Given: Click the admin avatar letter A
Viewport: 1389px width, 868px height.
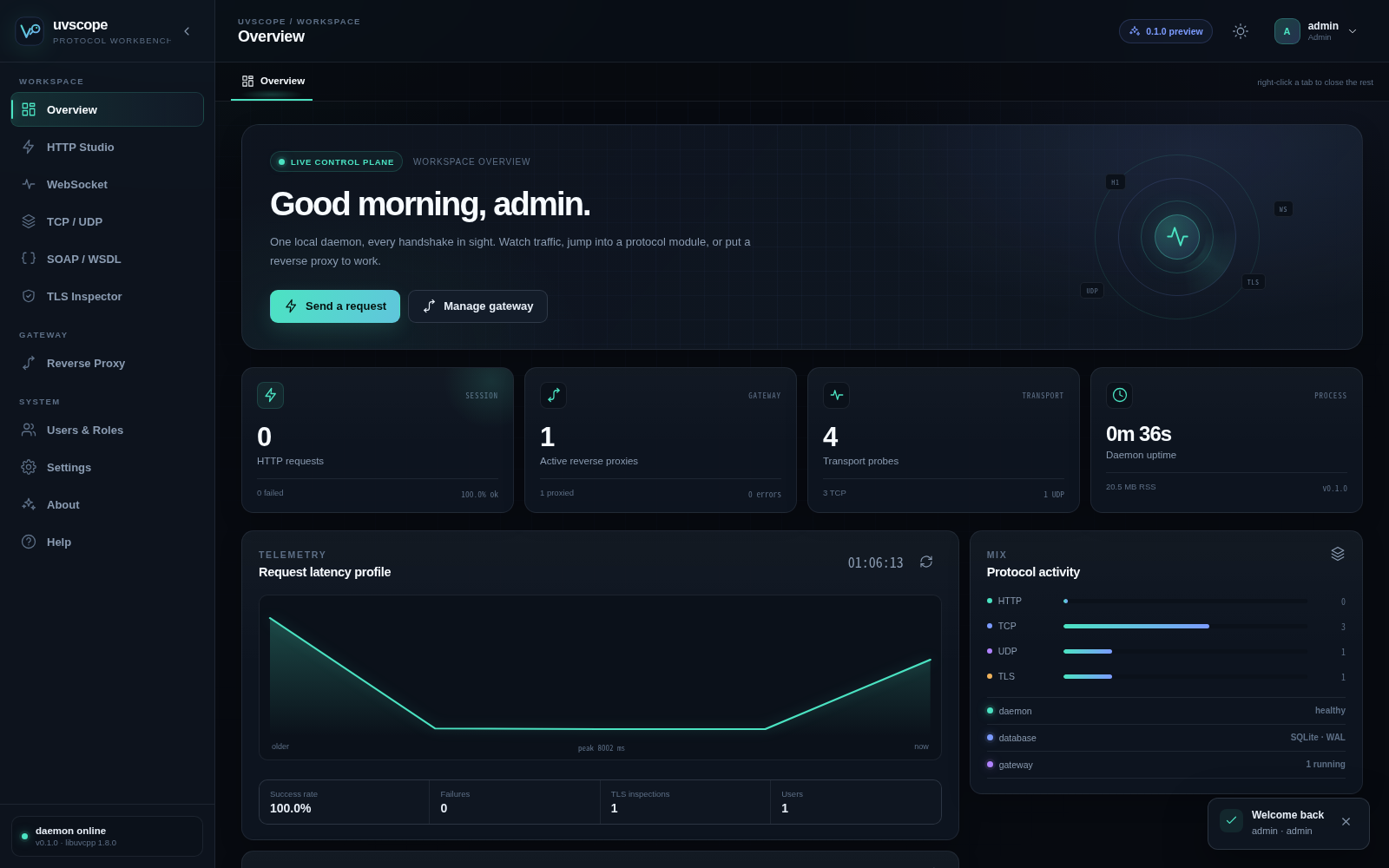Looking at the screenshot, I should click(1287, 31).
